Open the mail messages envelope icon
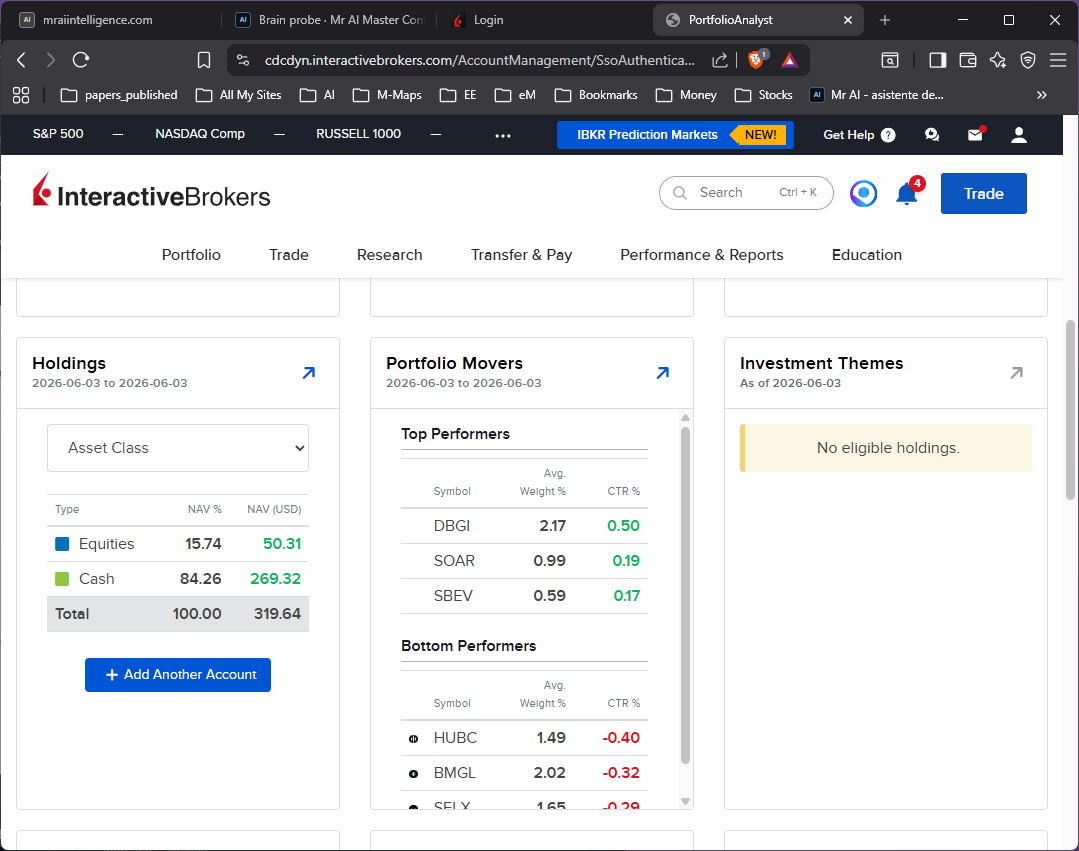 [x=975, y=135]
